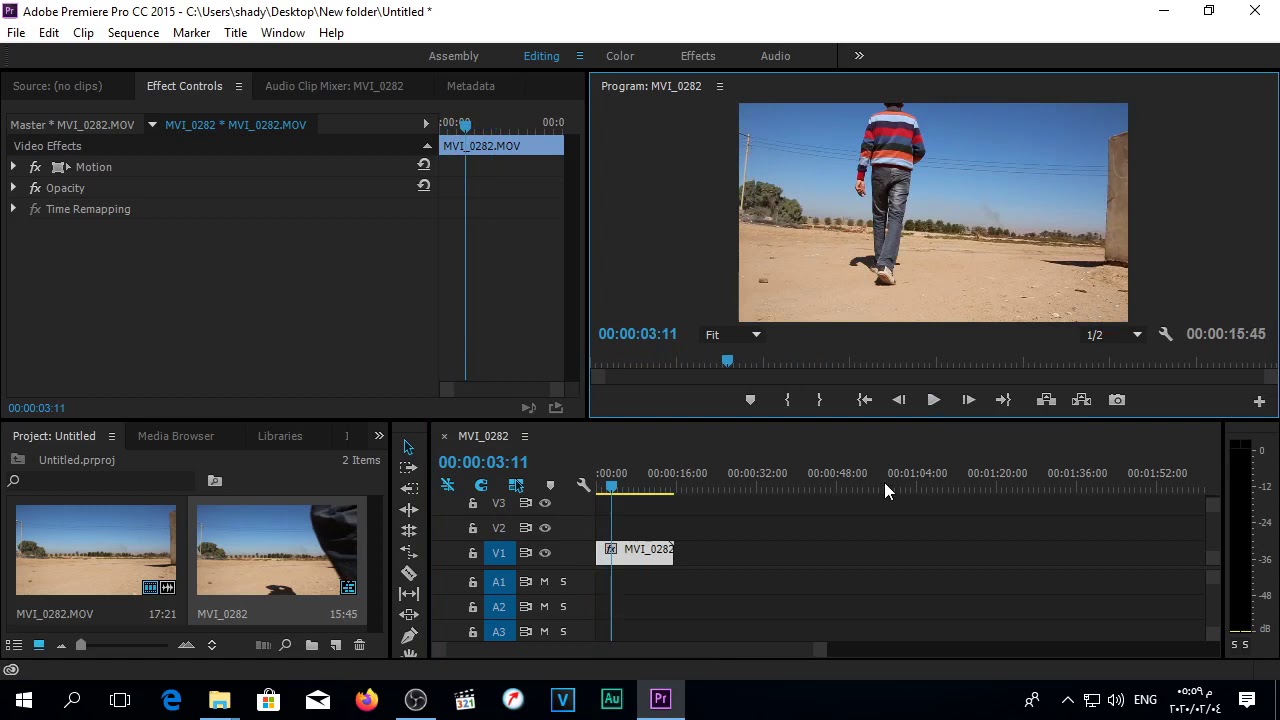Image resolution: width=1280 pixels, height=720 pixels.
Task: Open the Marker menu
Action: point(191,33)
